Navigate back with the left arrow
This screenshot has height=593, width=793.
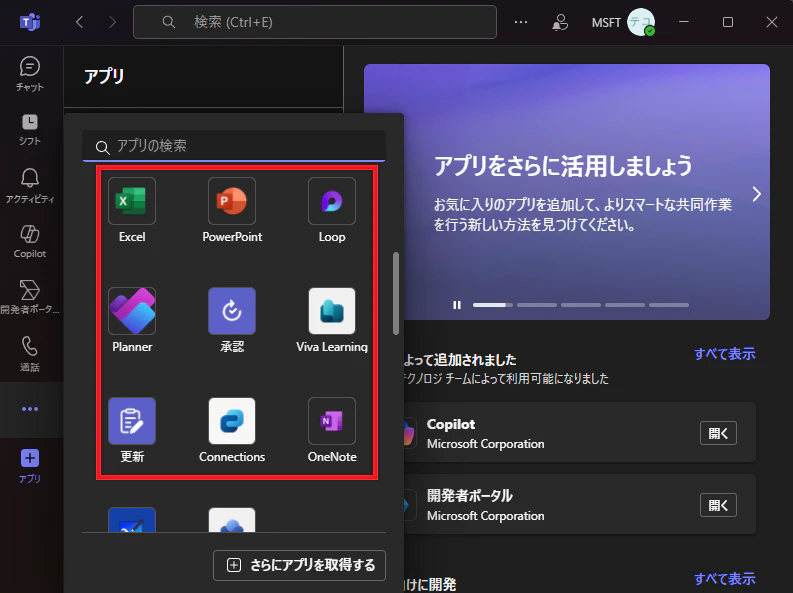coord(79,22)
